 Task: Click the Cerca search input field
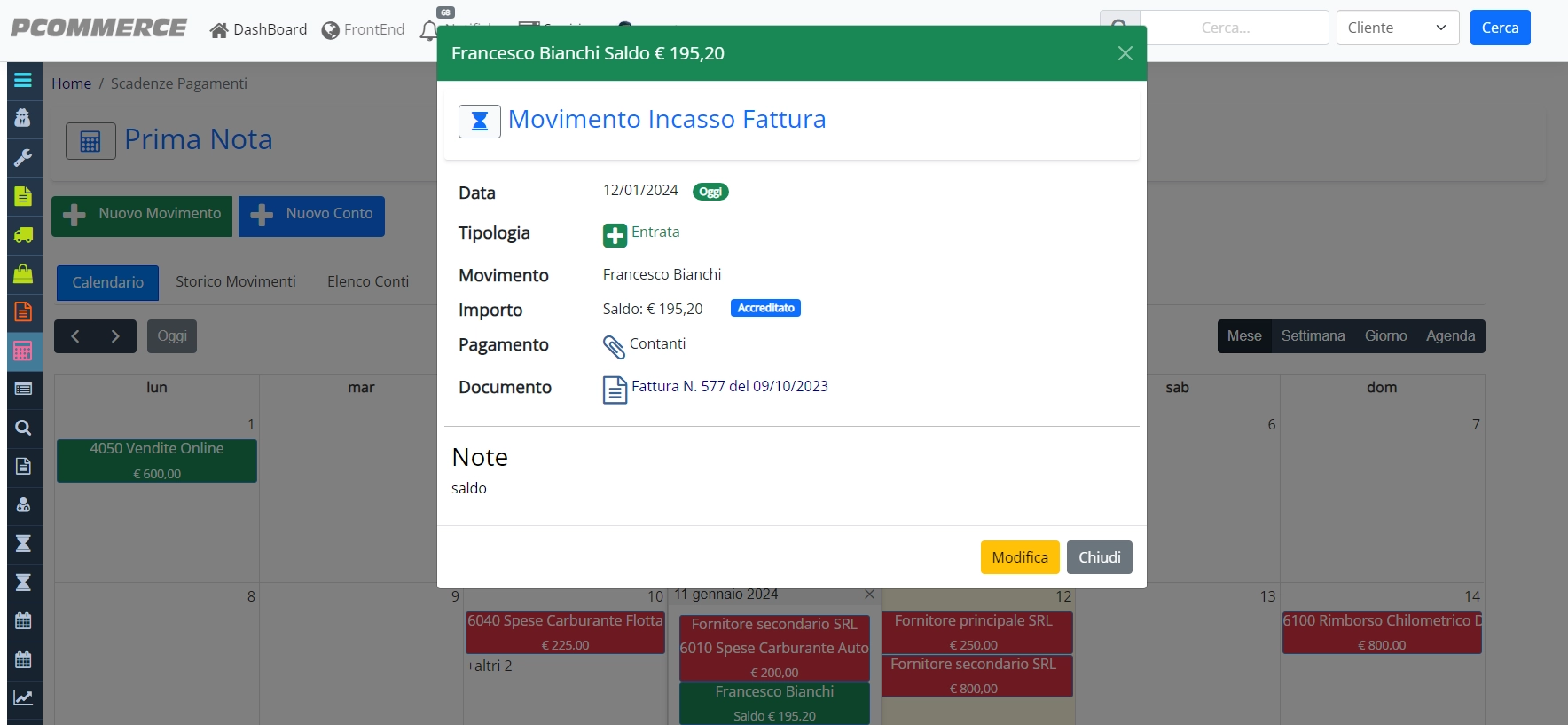click(x=1234, y=28)
